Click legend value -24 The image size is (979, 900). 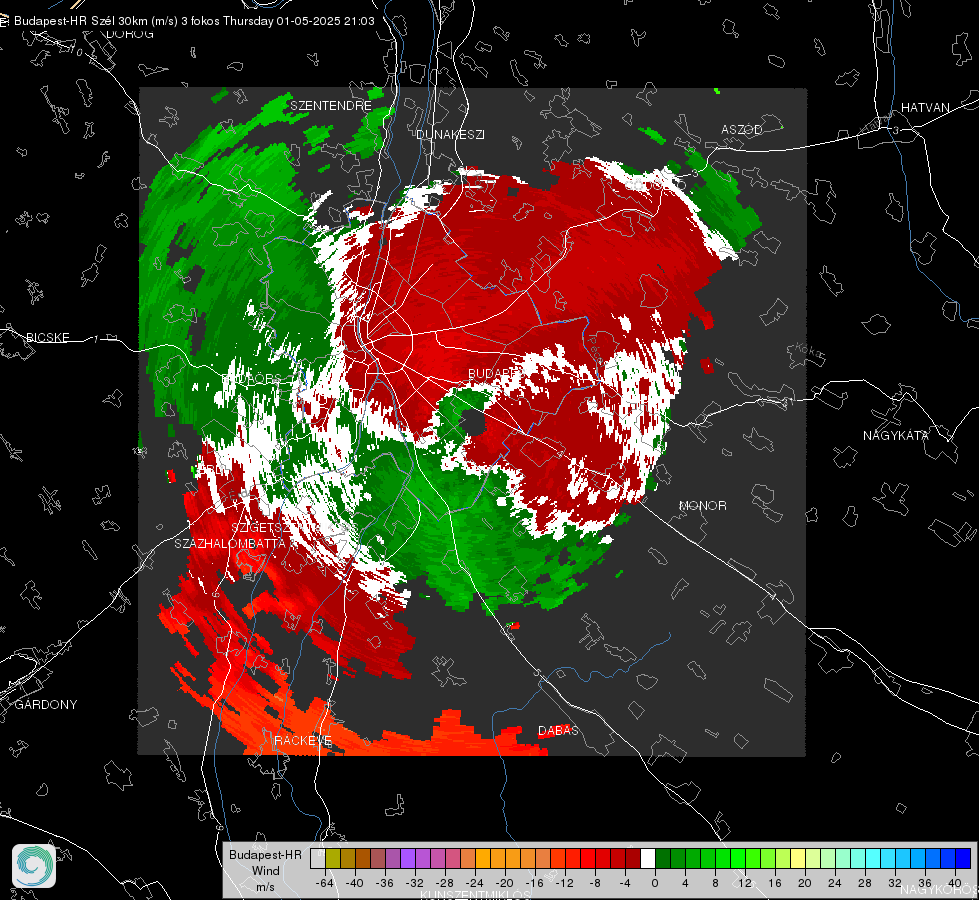pos(475,883)
